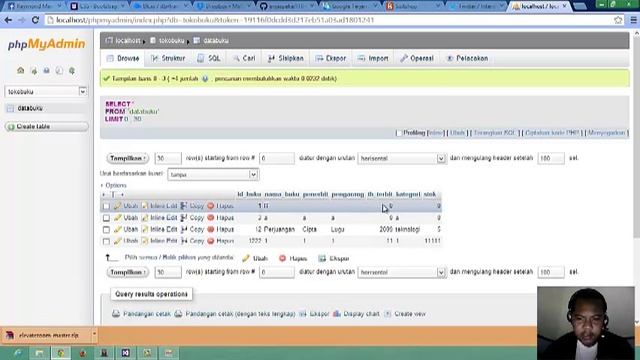Switch to the Struktur tab

[168, 58]
